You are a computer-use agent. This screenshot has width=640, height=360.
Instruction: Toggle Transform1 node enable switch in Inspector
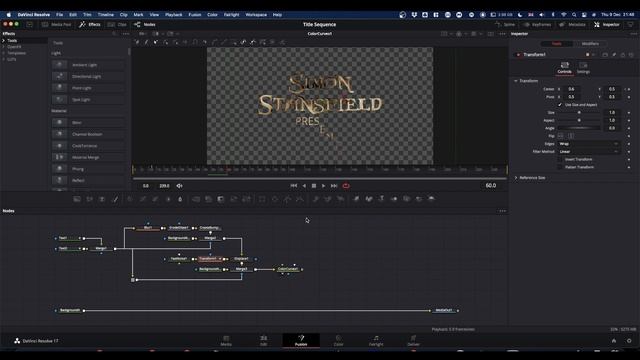pyautogui.click(x=518, y=54)
